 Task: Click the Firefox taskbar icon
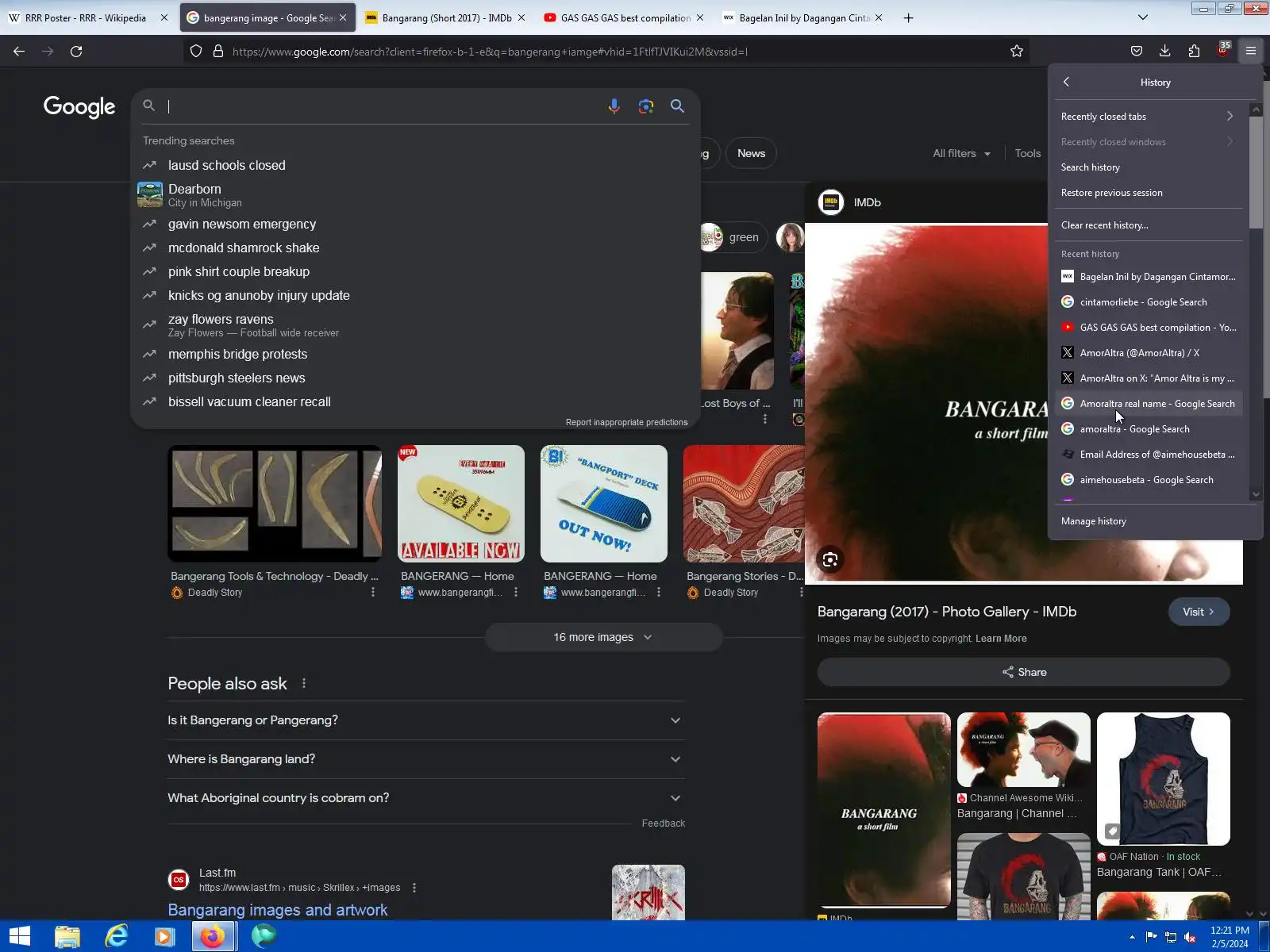point(213,936)
